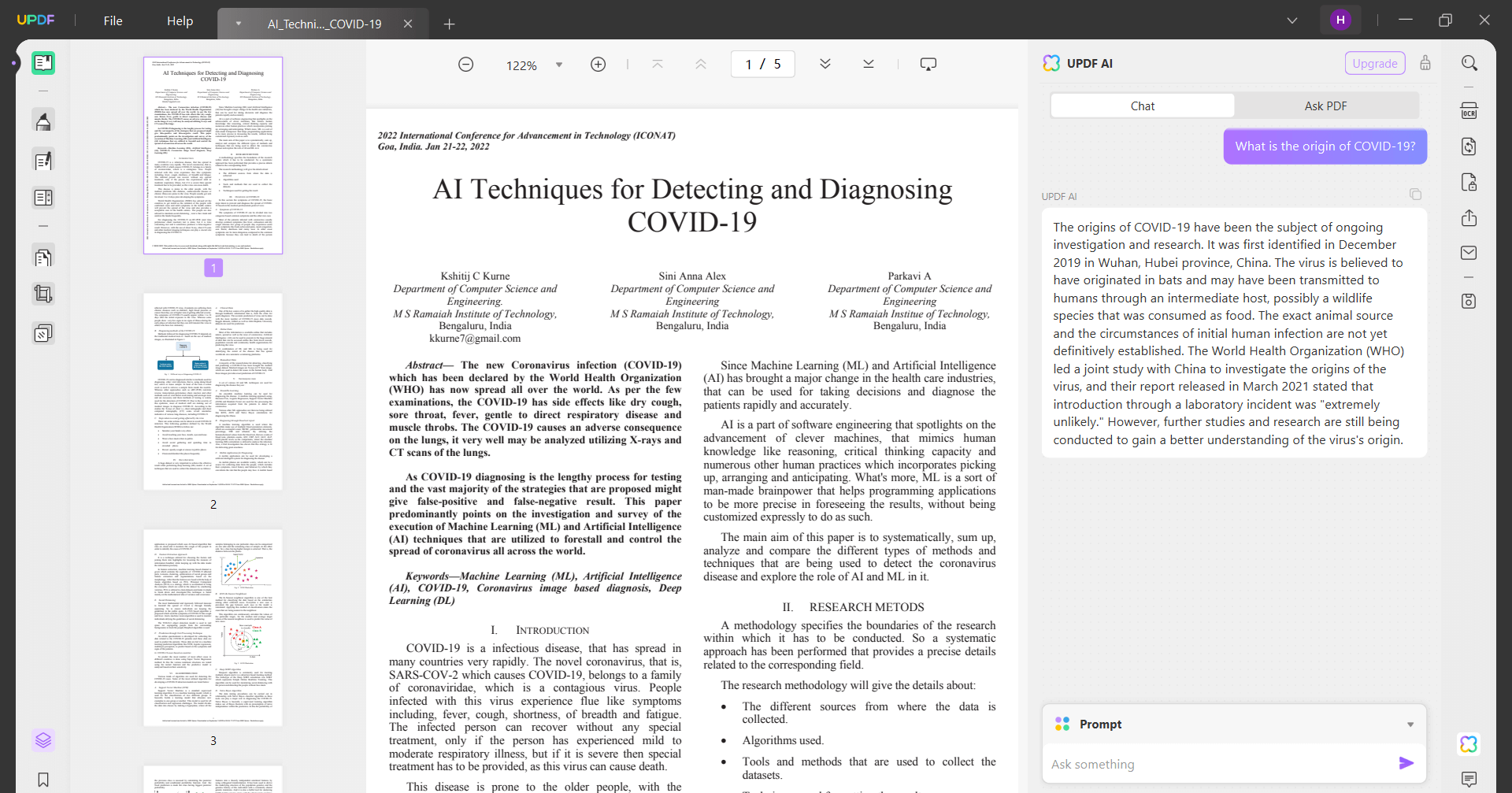Click the Upgrade button

click(1375, 62)
